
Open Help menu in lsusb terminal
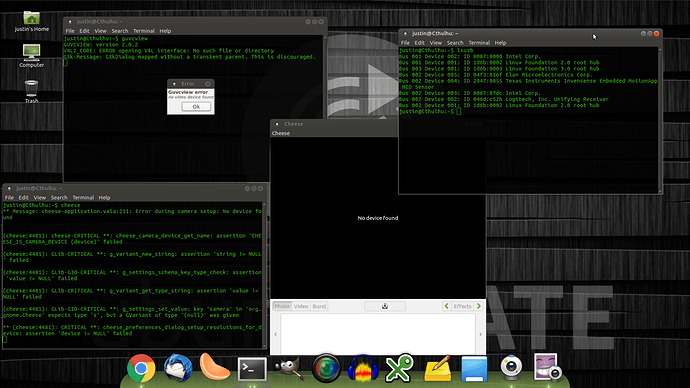[500, 43]
